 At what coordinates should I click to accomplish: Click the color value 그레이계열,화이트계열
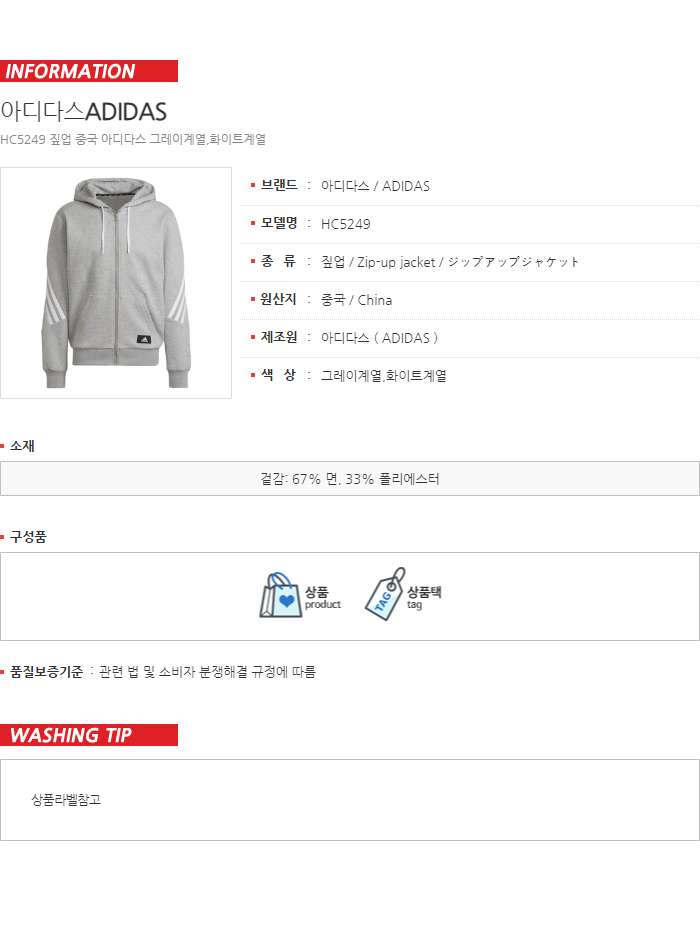[383, 376]
